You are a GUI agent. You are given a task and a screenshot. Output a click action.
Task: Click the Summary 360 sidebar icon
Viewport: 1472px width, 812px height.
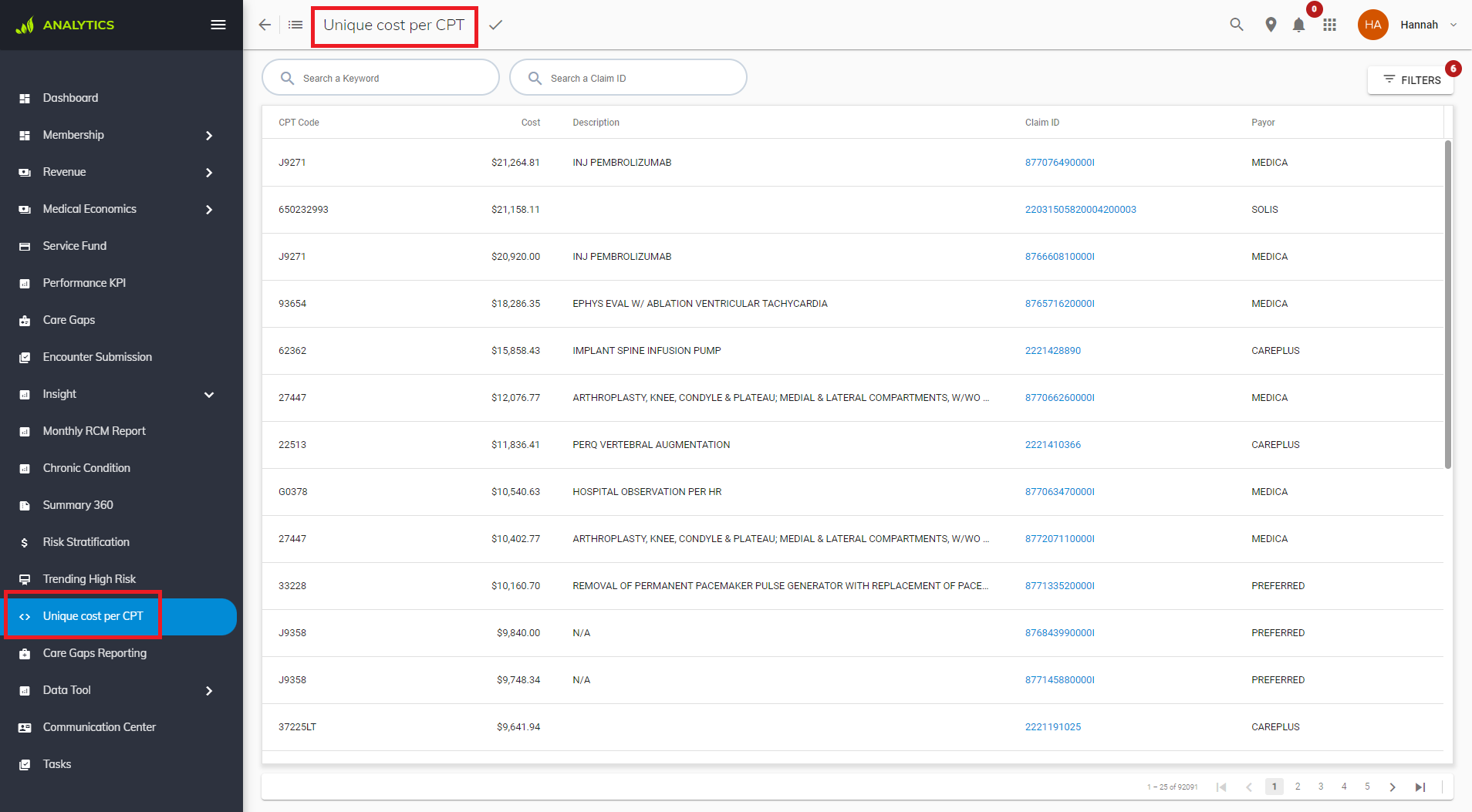[25, 506]
